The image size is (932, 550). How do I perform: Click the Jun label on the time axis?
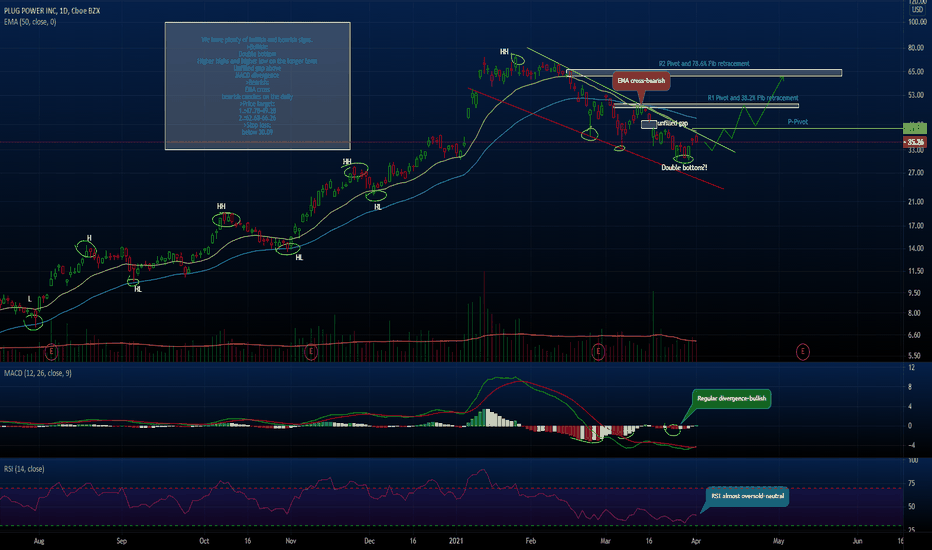point(858,541)
